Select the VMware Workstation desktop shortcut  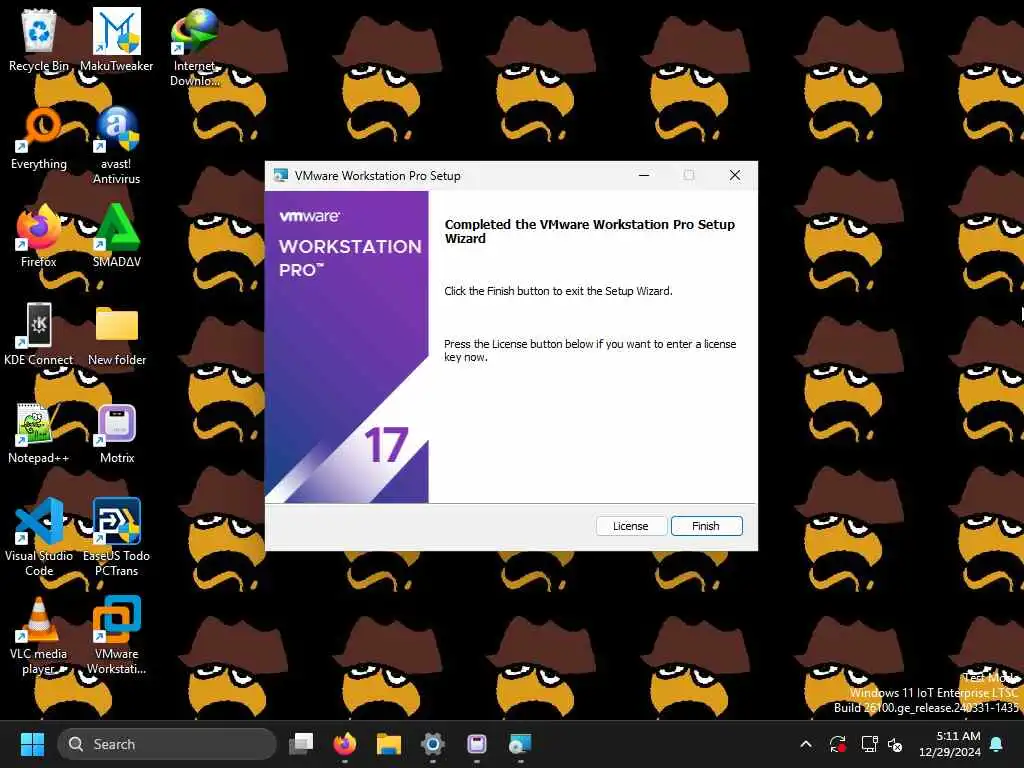pos(116,635)
